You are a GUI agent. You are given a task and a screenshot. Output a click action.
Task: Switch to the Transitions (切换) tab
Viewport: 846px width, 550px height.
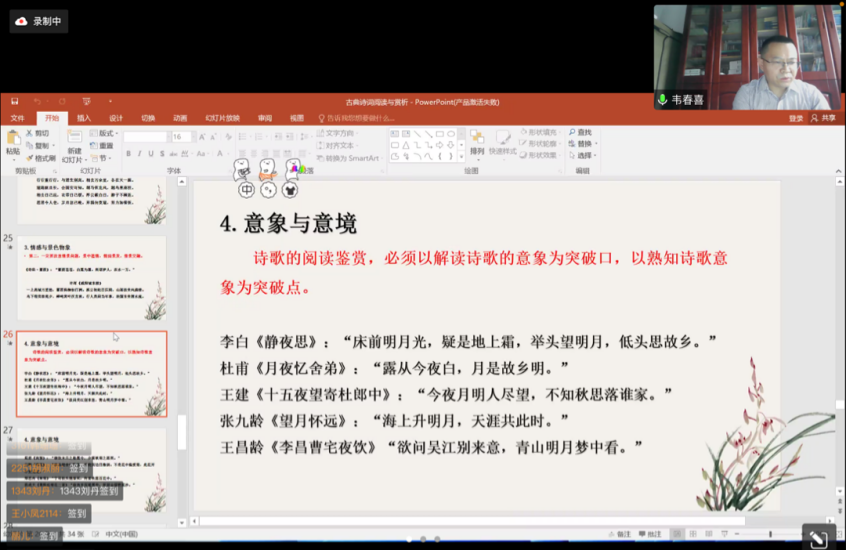pos(148,118)
